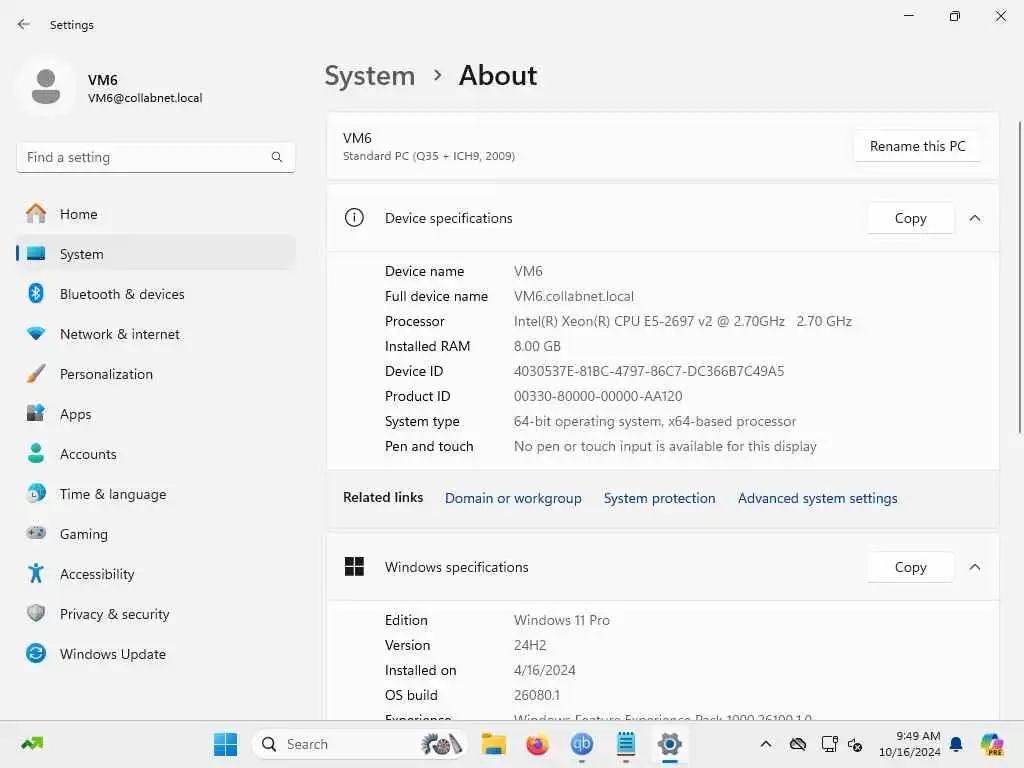This screenshot has height=768, width=1024.
Task: Open the notification bell icon
Action: pyautogui.click(x=956, y=744)
